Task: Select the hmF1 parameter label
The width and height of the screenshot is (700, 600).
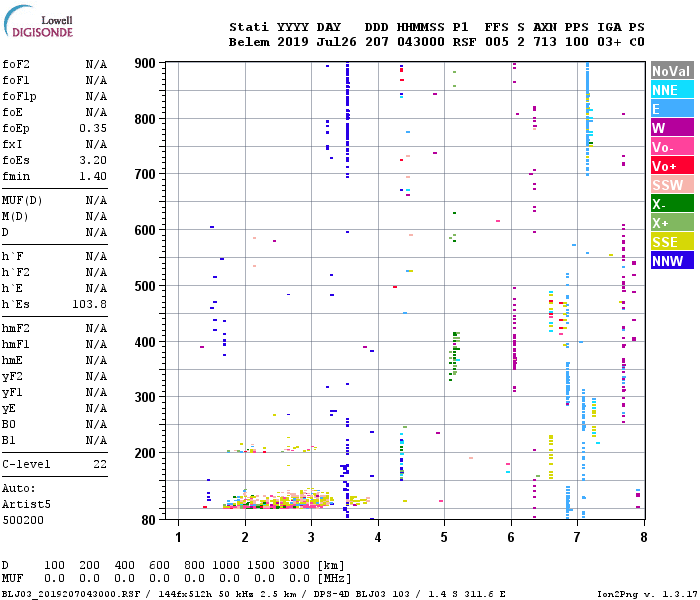Action: (x=16, y=344)
